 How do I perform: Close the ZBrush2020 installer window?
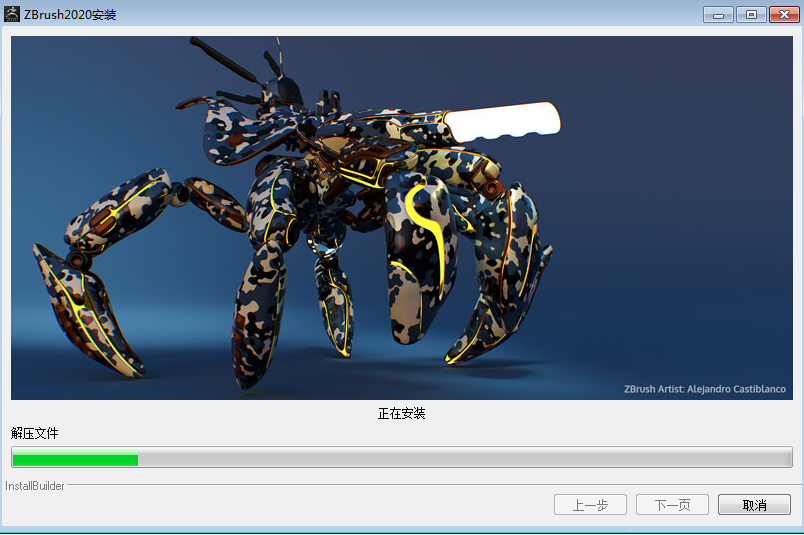(x=781, y=15)
